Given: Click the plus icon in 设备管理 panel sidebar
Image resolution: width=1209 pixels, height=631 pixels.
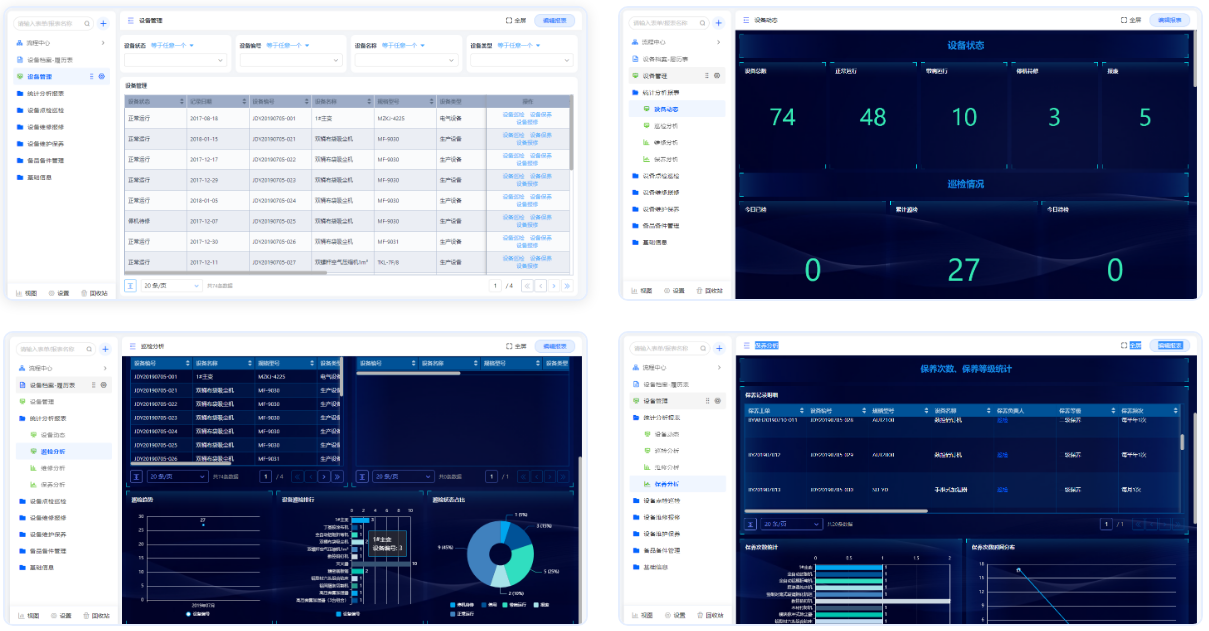Looking at the screenshot, I should coord(103,23).
